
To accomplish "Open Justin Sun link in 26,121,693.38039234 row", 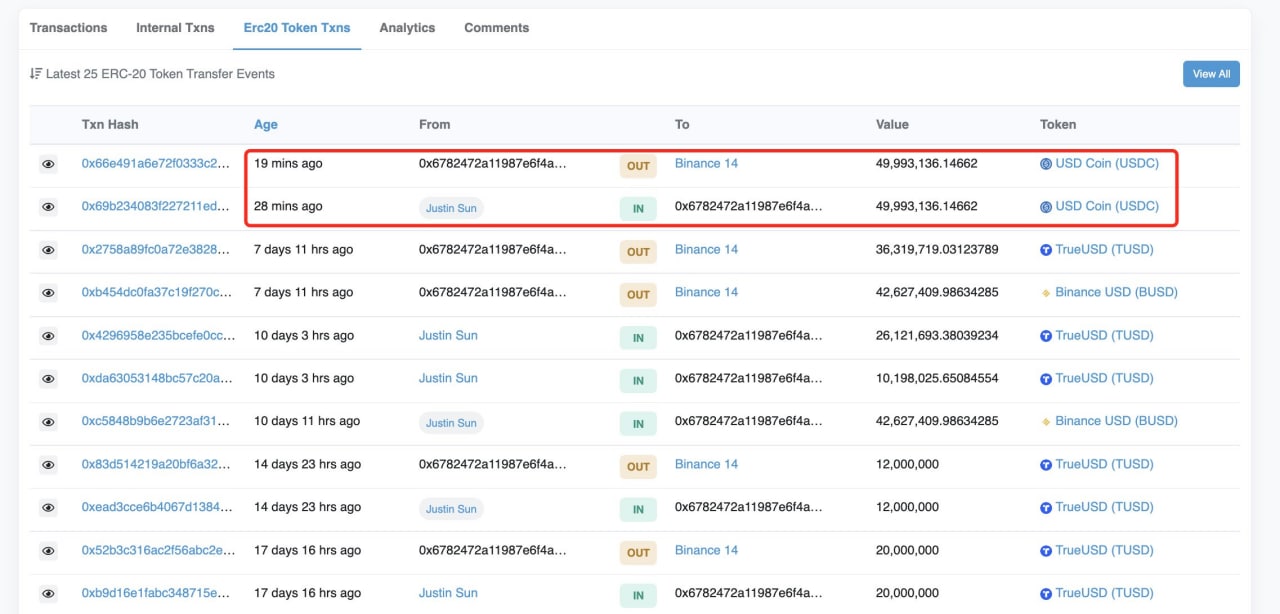I will pos(448,335).
